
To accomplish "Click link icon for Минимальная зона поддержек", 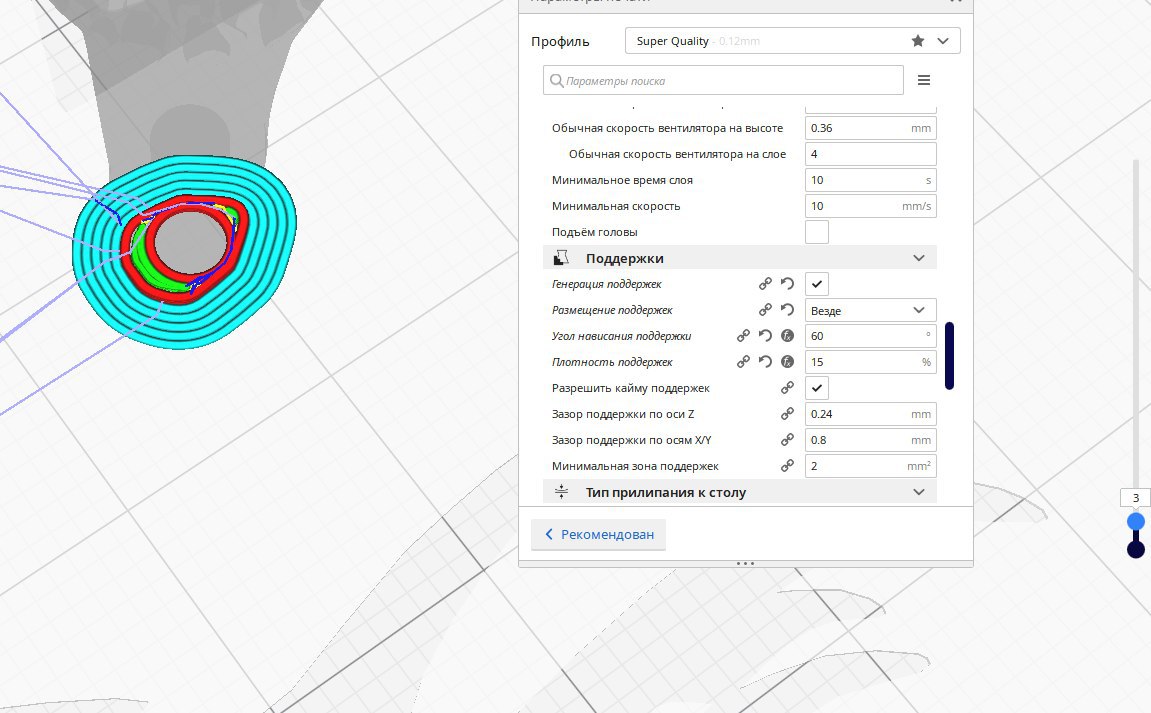I will [x=787, y=466].
